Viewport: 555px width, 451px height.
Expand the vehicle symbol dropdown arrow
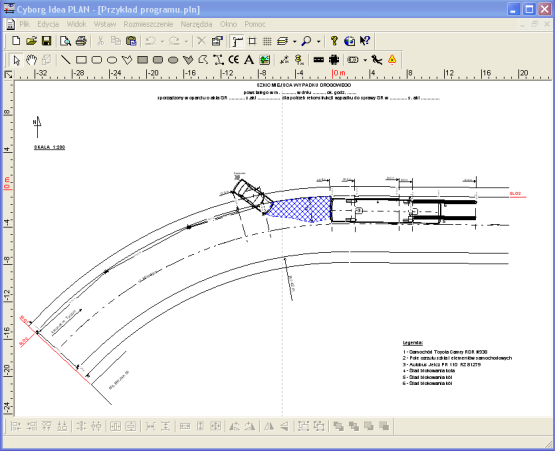pyautogui.click(x=365, y=60)
